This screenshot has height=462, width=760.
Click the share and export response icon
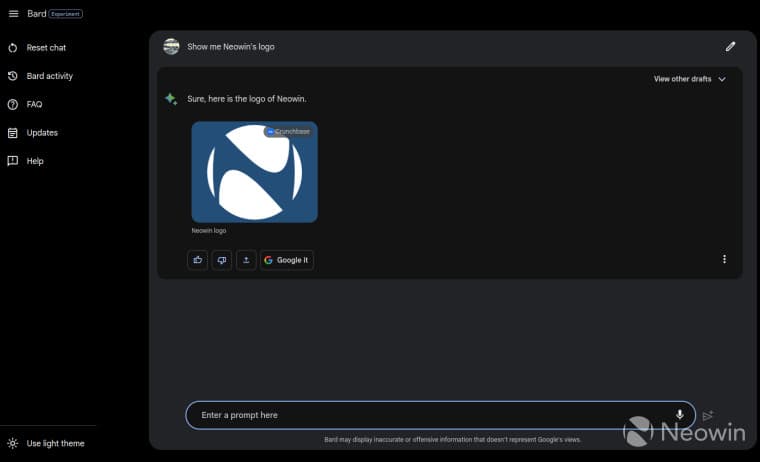pyautogui.click(x=246, y=260)
